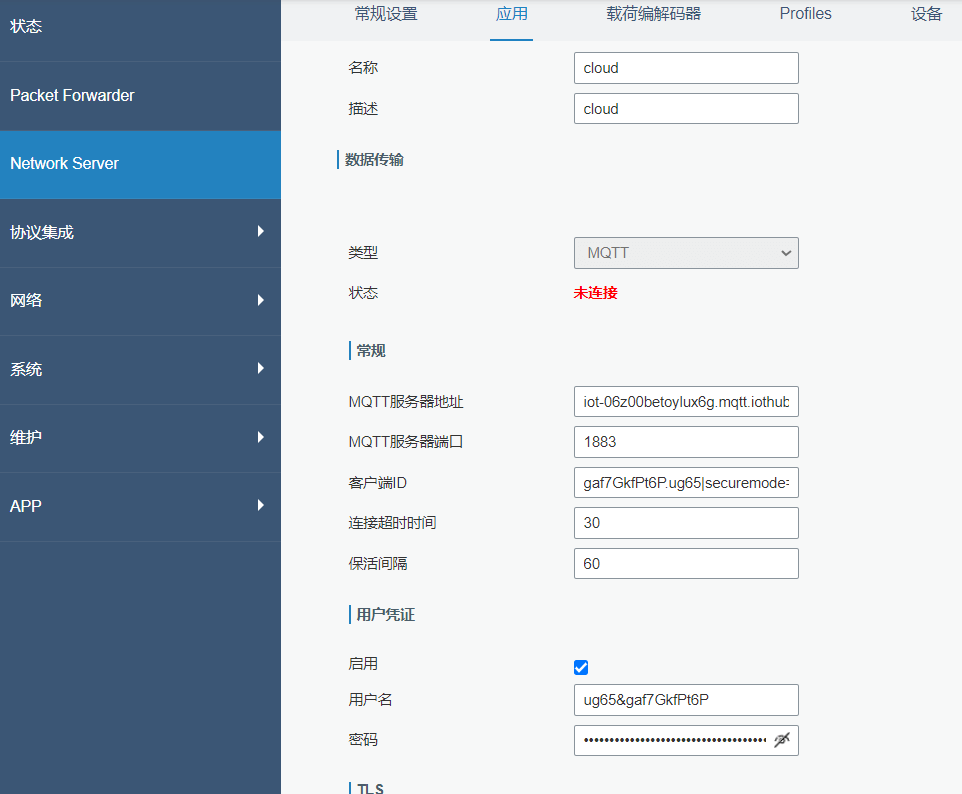
Task: Expand the 系统 sidebar menu
Action: pos(140,369)
